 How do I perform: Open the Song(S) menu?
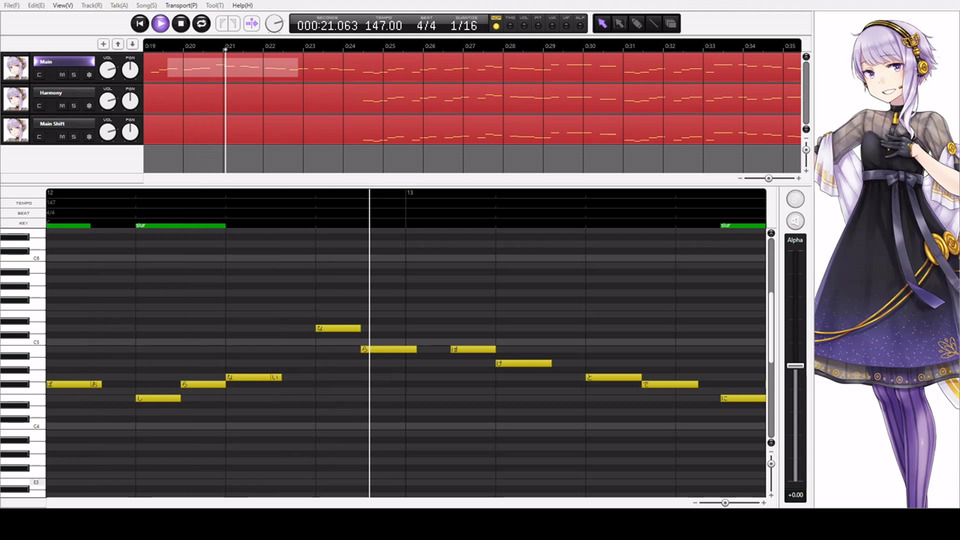pyautogui.click(x=146, y=6)
